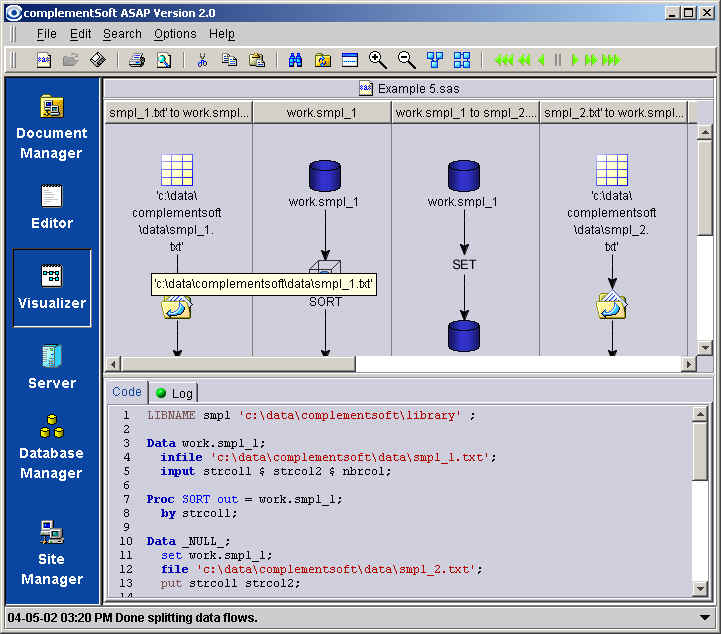The width and height of the screenshot is (721, 634).
Task: Click the yellow folder refresh toolbar icon
Action: coord(322,60)
